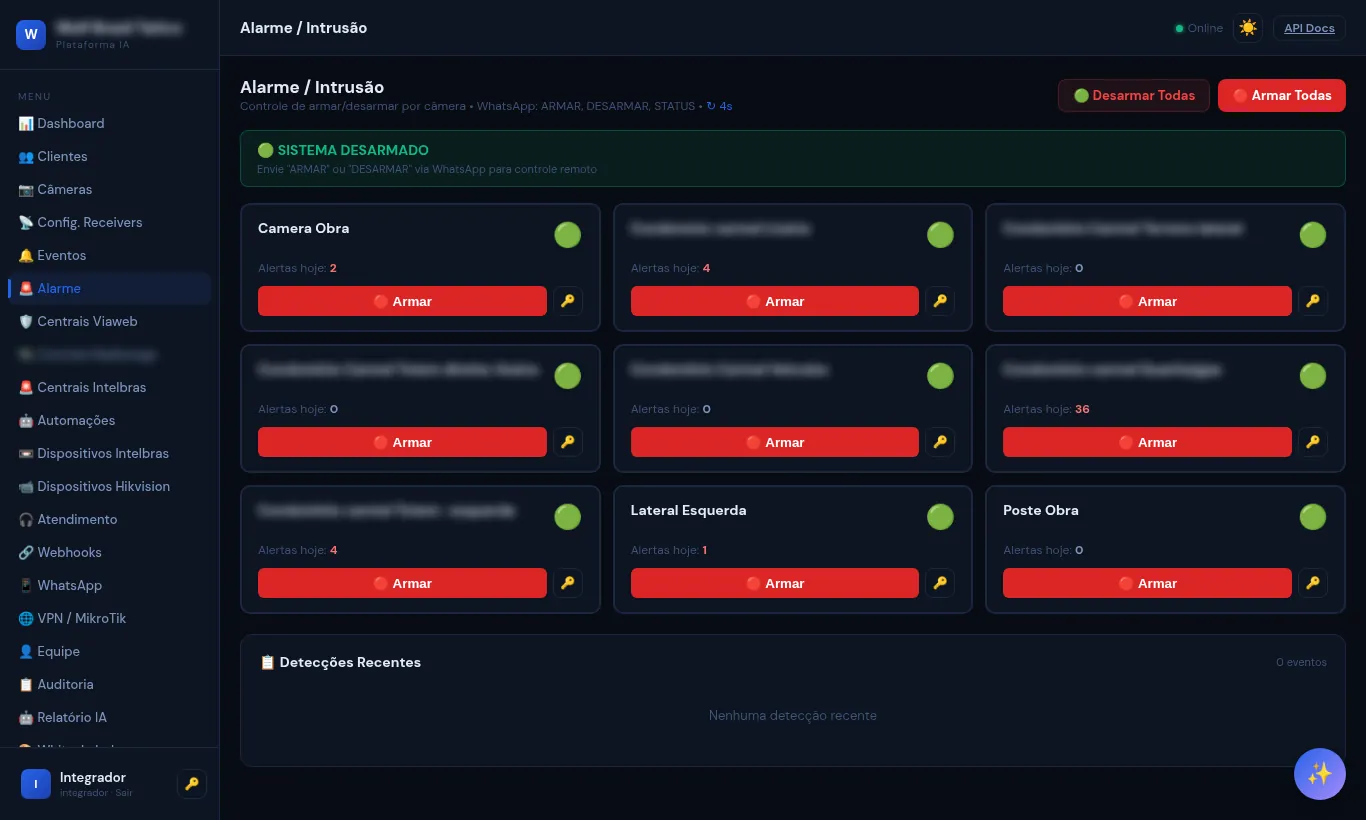Click the refresh 4s countdown indicator
1366x820 pixels.
click(719, 106)
